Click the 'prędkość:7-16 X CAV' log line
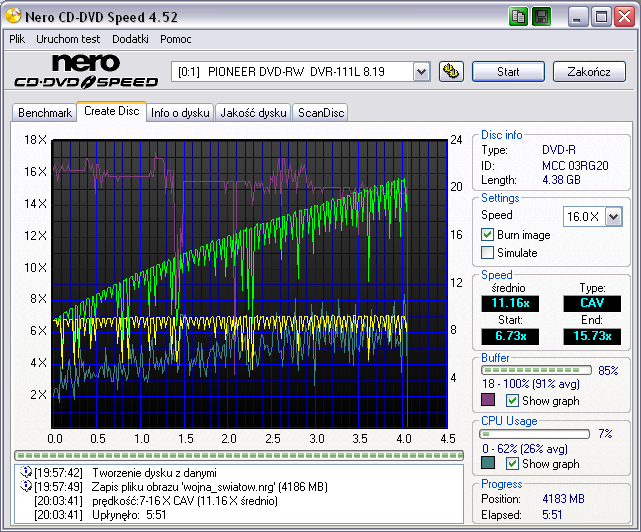This screenshot has width=641, height=532. (x=185, y=501)
